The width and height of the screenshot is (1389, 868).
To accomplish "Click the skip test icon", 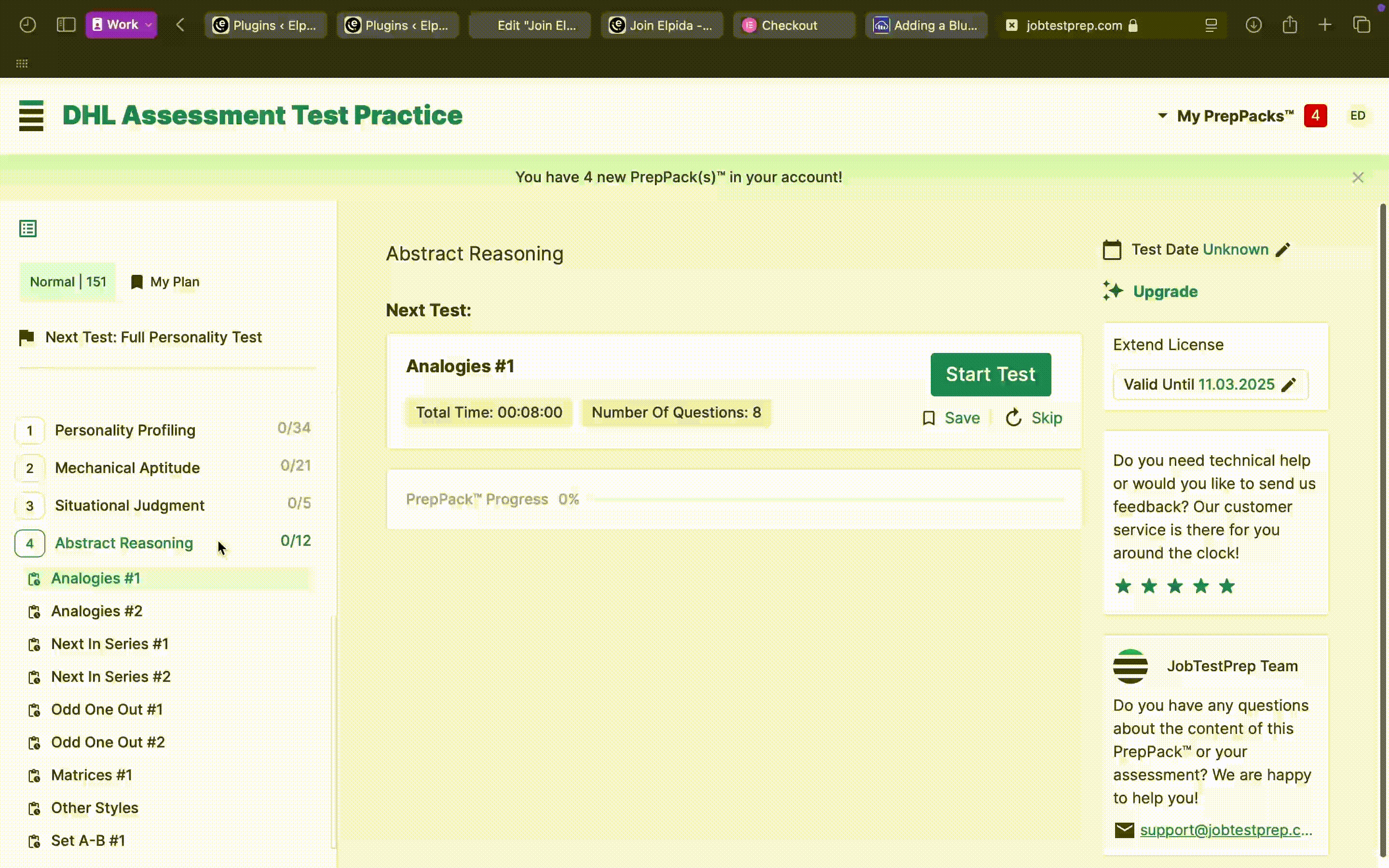I will [x=1013, y=417].
